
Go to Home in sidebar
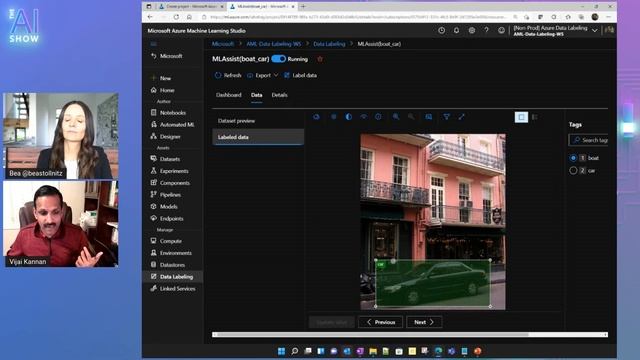point(162,90)
